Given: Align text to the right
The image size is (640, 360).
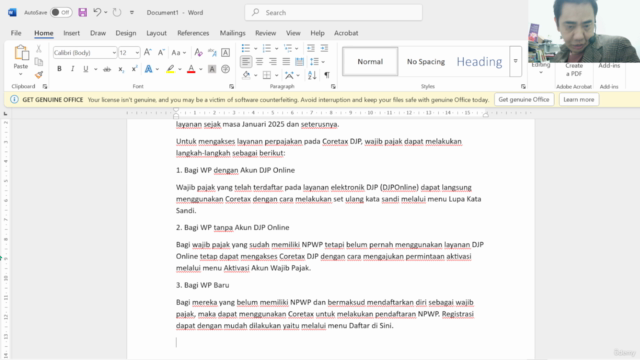Looking at the screenshot, I should click(273, 62).
